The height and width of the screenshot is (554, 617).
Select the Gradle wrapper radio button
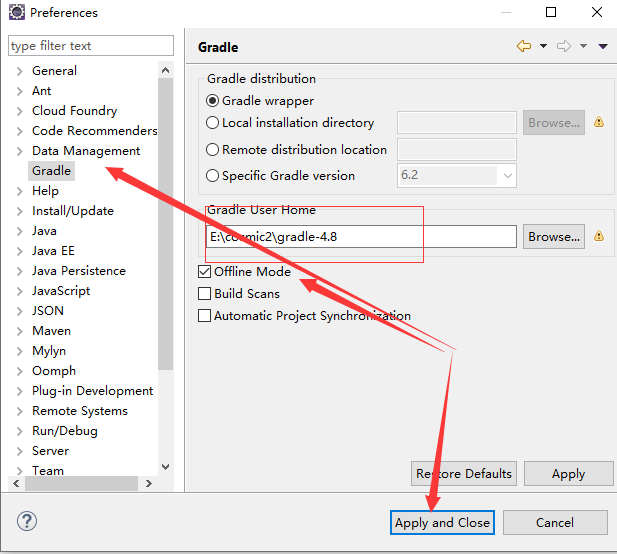pos(212,101)
